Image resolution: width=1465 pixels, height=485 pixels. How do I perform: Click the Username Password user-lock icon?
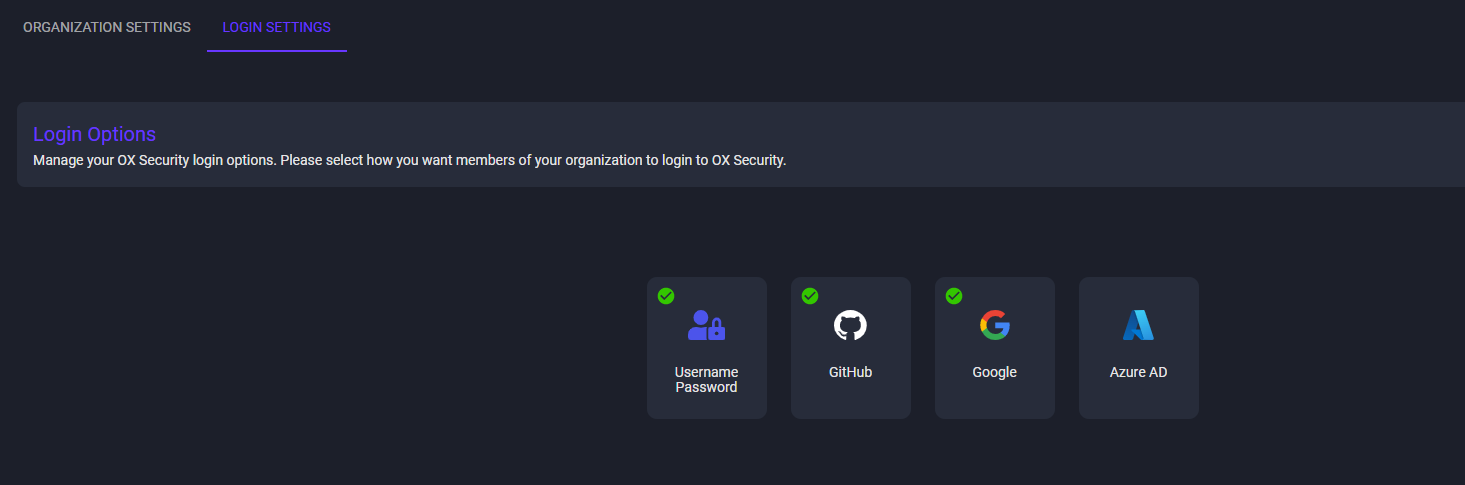[707, 325]
